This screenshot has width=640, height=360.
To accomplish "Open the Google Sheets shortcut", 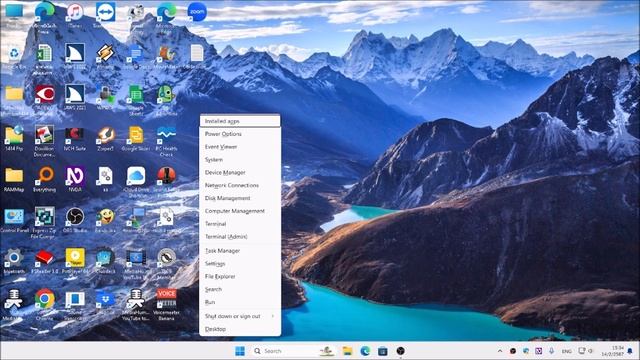I will point(136,99).
